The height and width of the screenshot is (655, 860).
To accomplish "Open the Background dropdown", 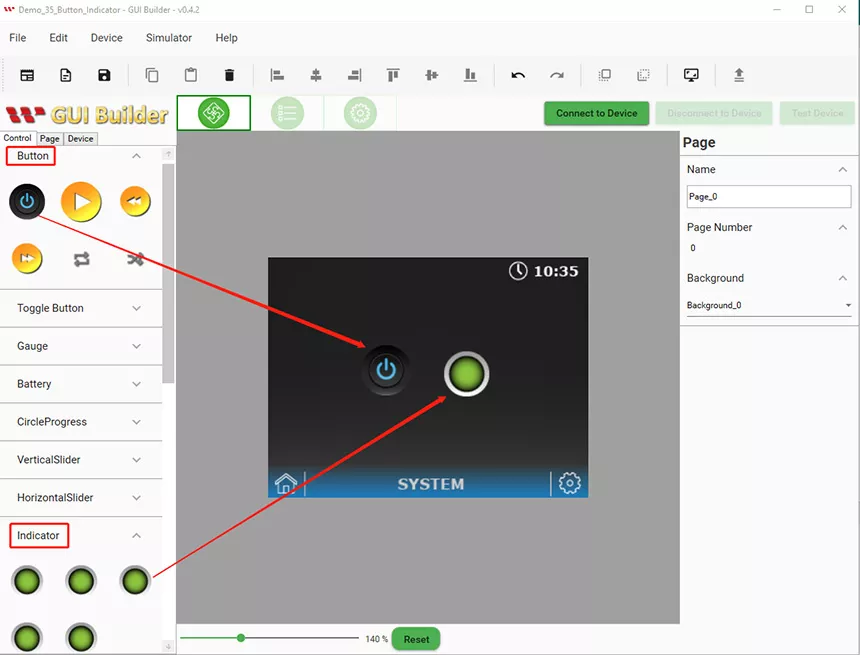I will tap(768, 305).
